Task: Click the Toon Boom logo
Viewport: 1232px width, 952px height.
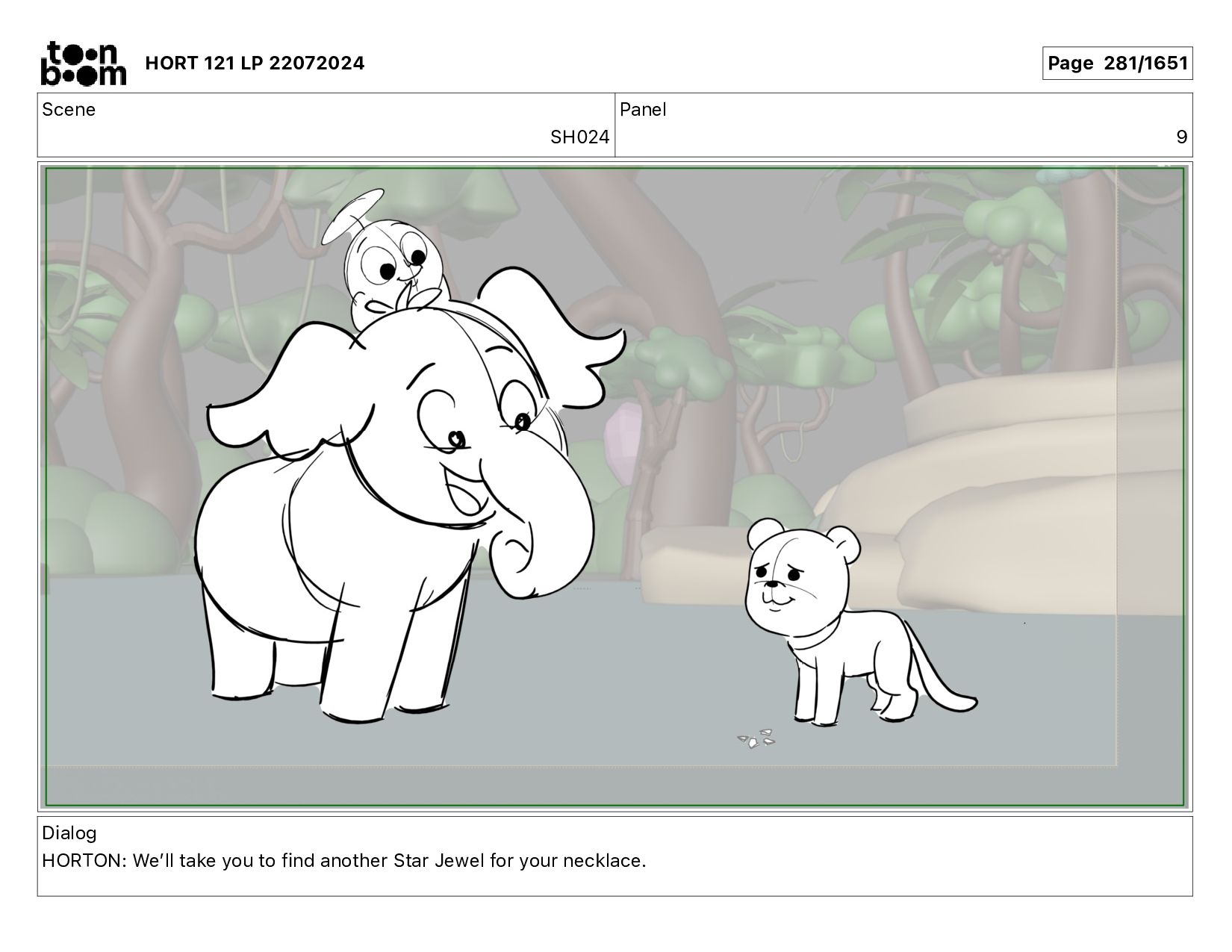Action: tap(83, 63)
